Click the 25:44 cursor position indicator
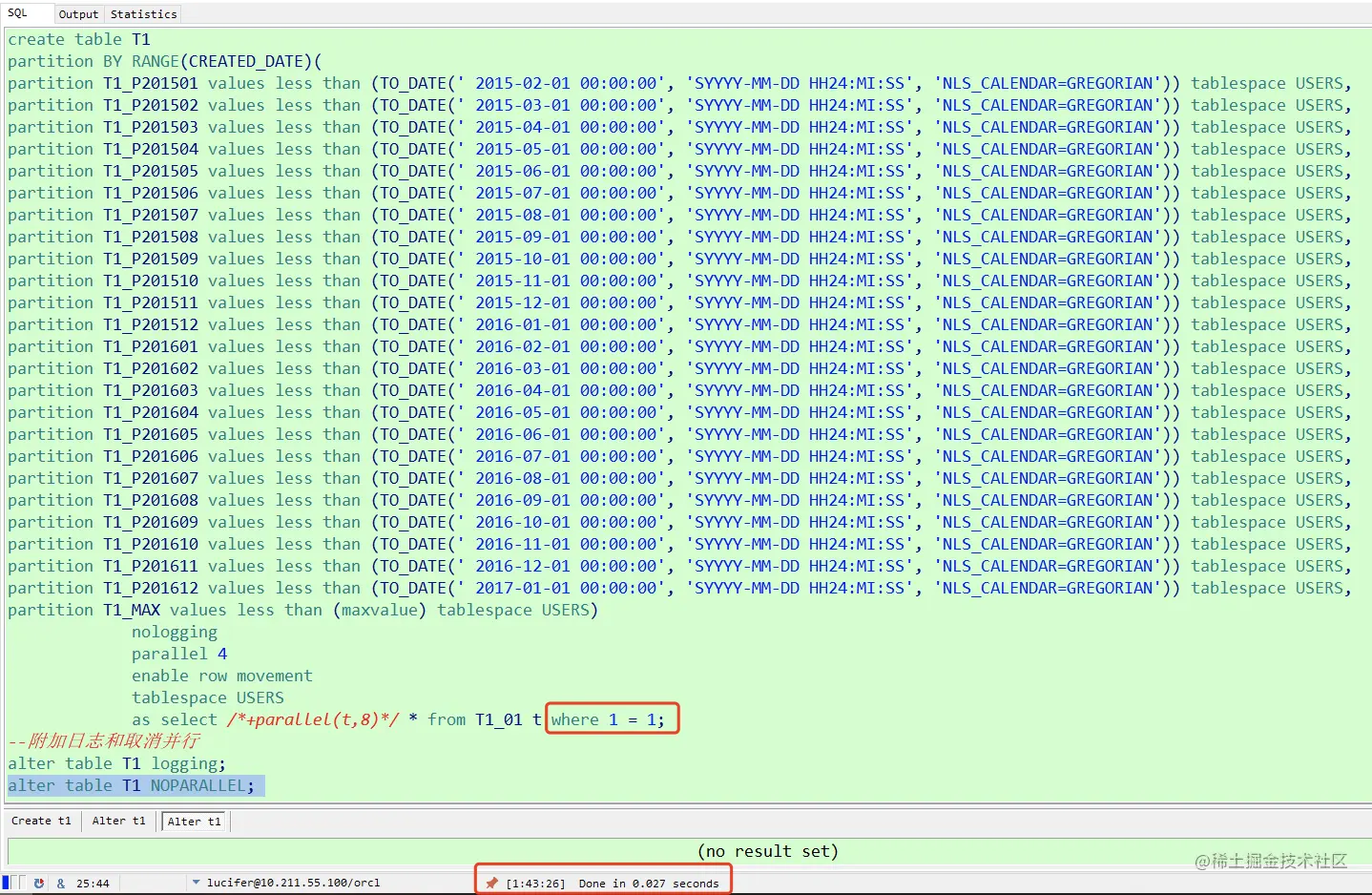Image resolution: width=1372 pixels, height=895 pixels. 93,884
